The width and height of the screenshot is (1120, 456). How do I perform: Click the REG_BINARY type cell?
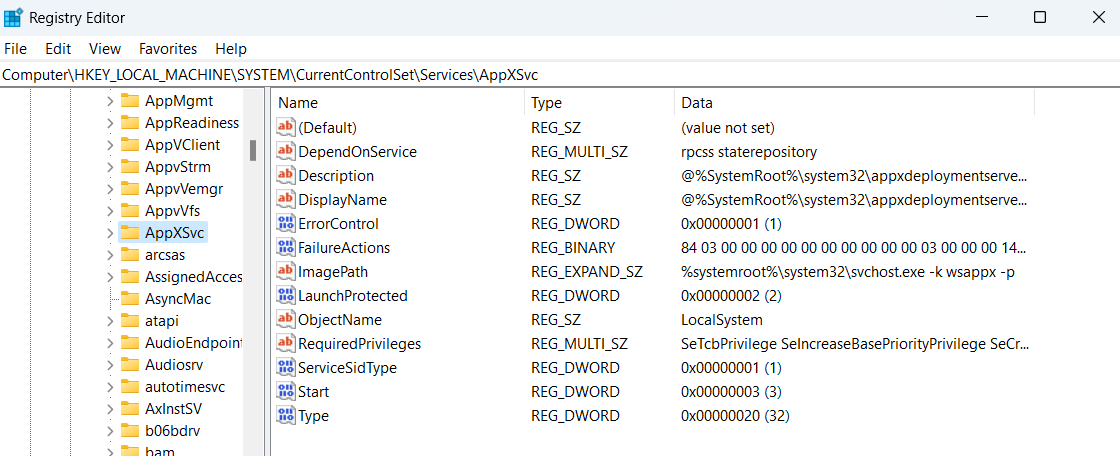[574, 248]
